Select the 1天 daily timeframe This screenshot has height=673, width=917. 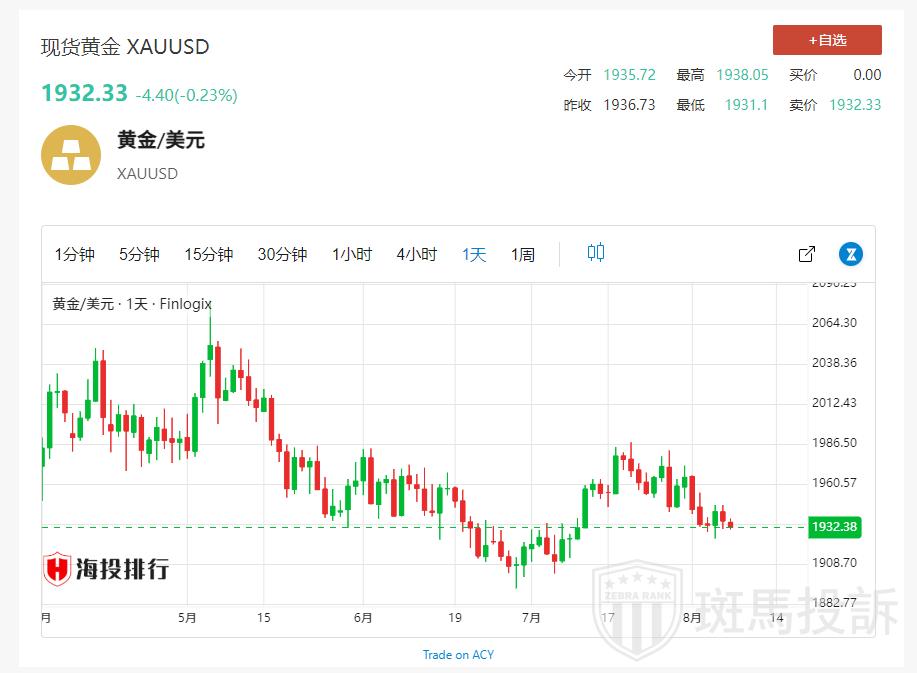point(474,255)
